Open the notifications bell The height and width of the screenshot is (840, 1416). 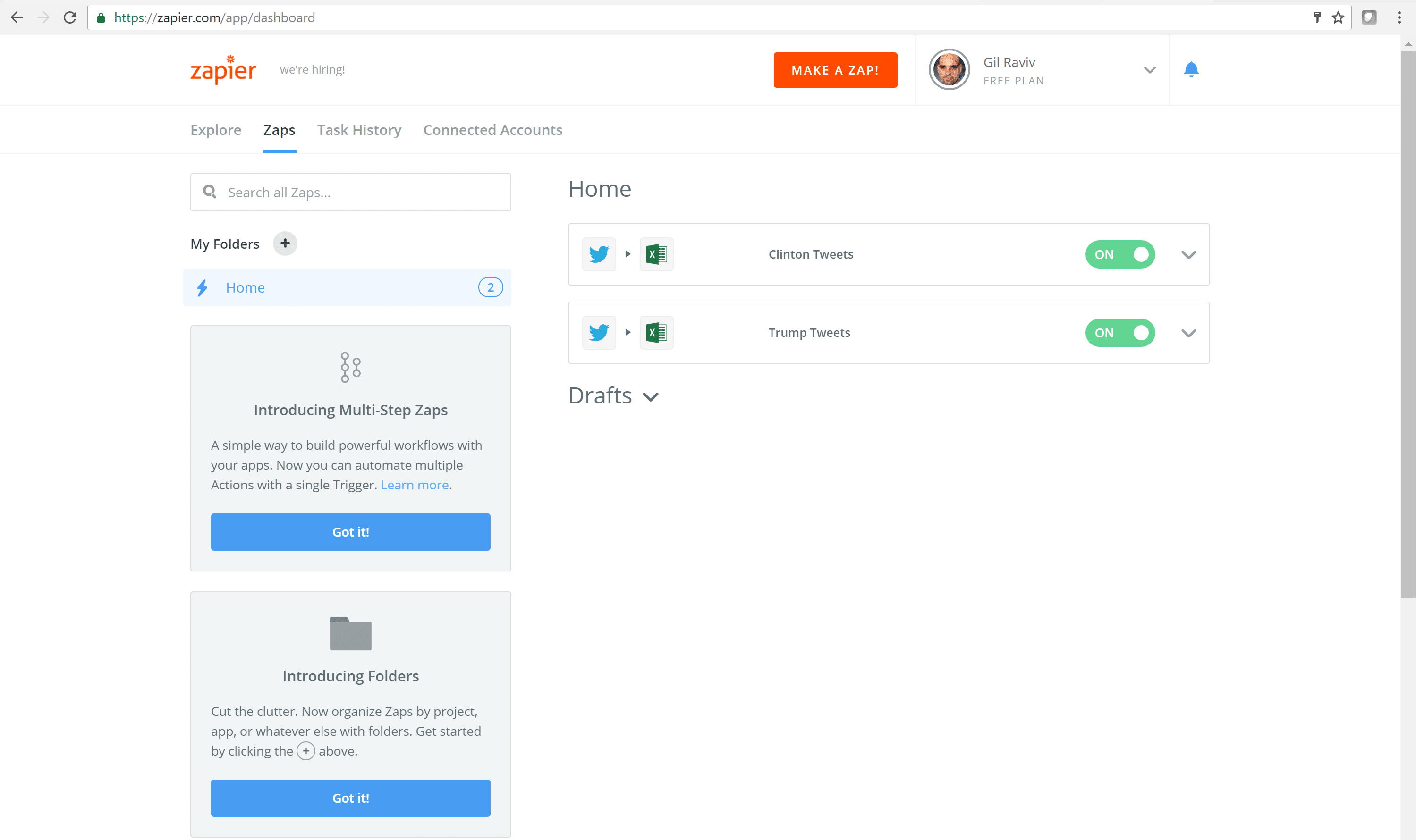1191,70
